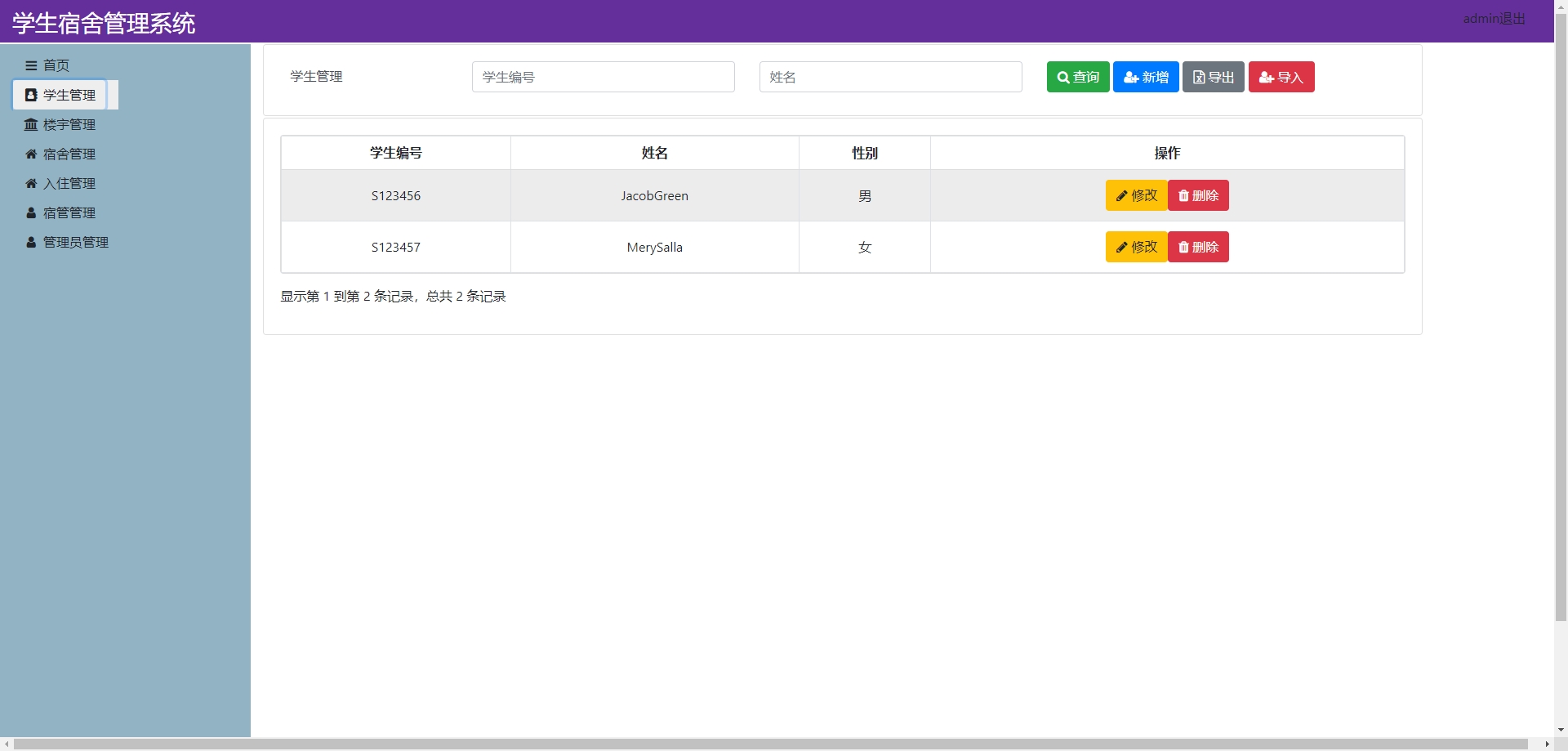This screenshot has width=1568, height=751.
Task: Click the building icon beside 楼宇管理
Action: tap(31, 124)
